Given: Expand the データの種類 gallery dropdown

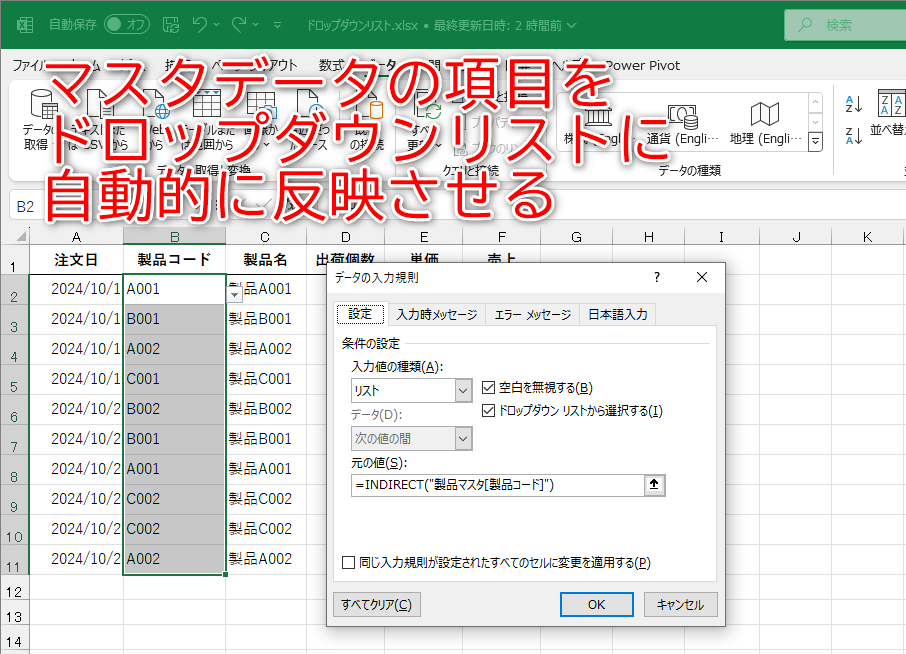Looking at the screenshot, I should click(x=814, y=141).
